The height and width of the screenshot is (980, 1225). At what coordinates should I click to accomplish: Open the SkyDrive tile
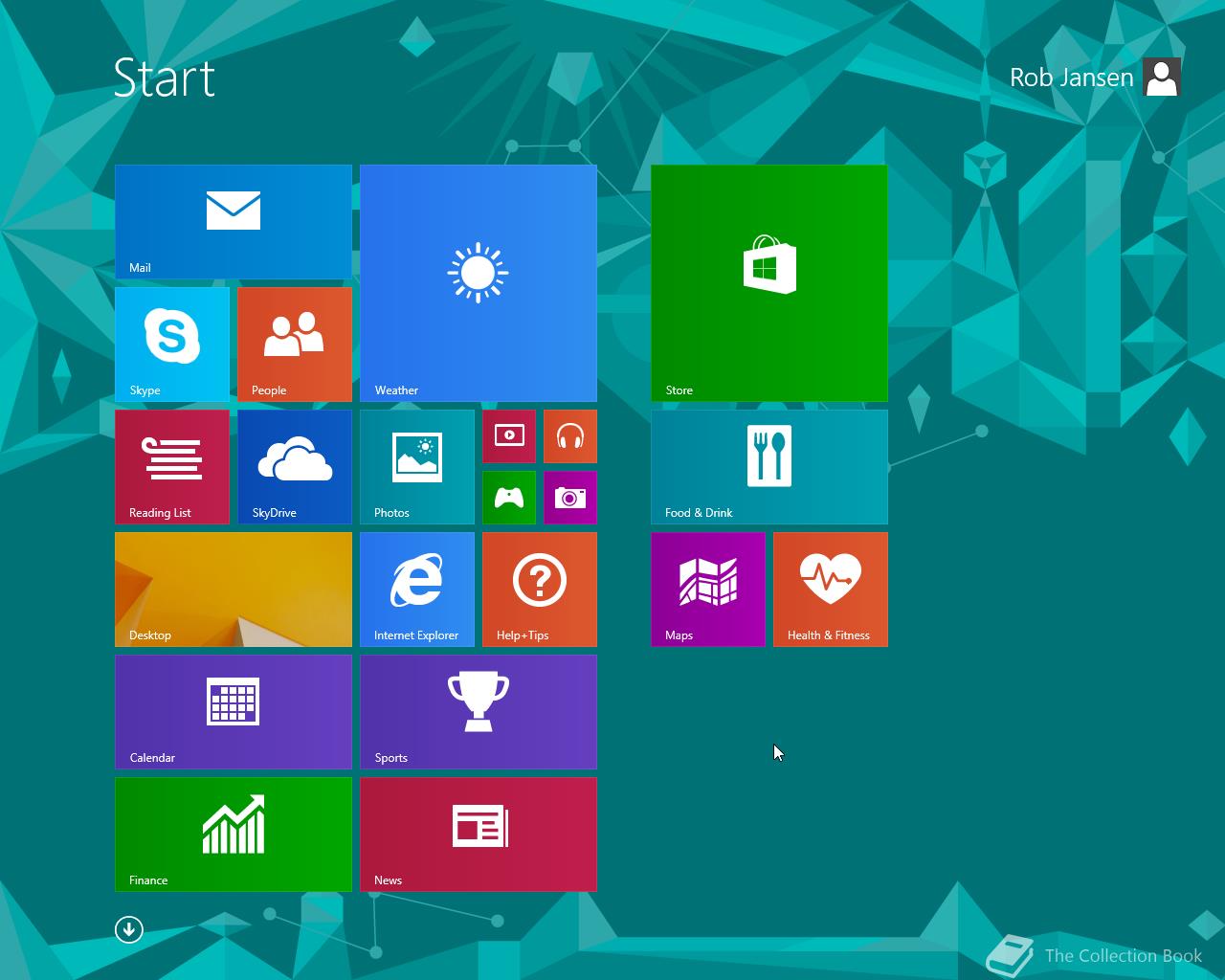(295, 467)
